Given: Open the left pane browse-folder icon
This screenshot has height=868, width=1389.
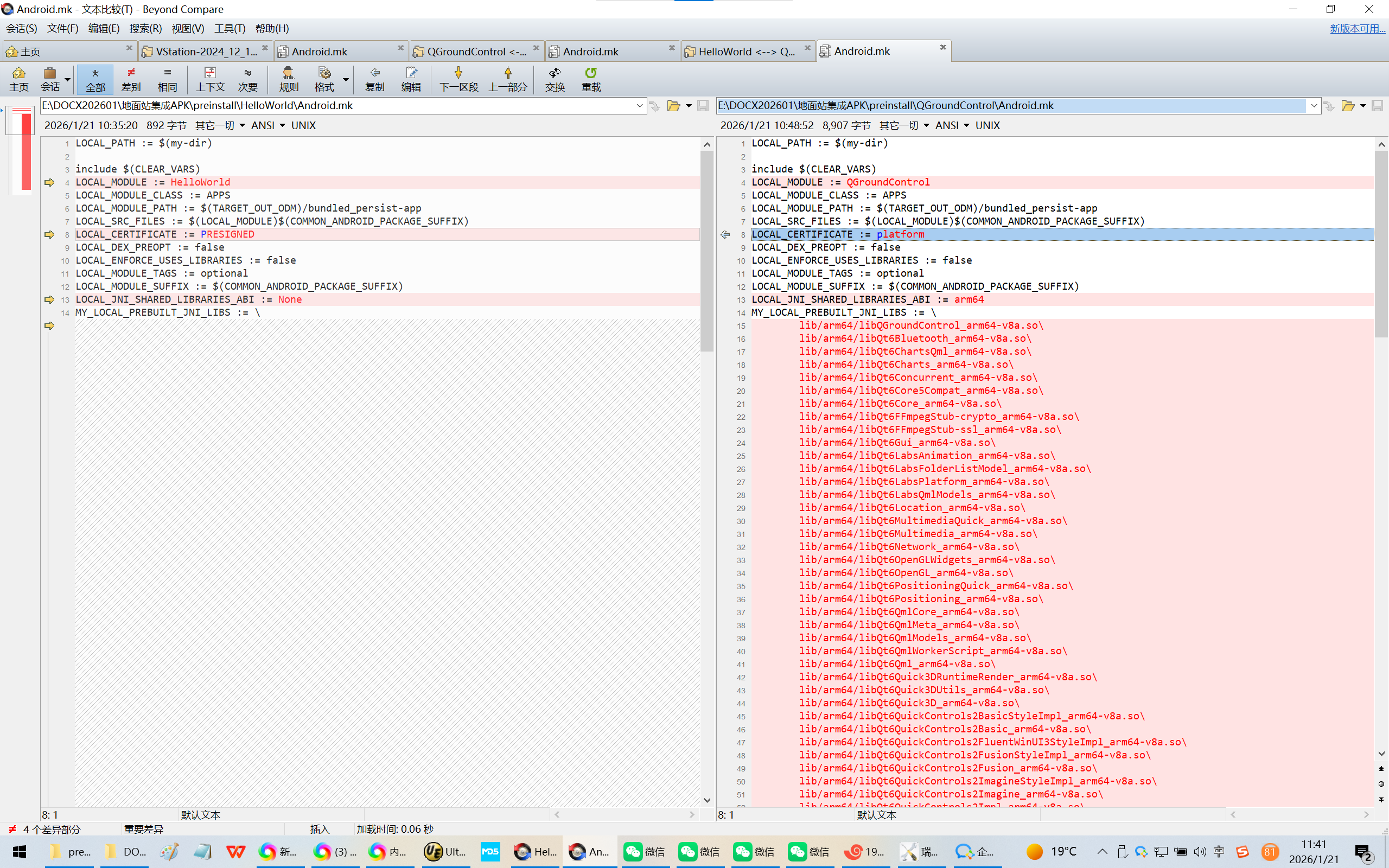Looking at the screenshot, I should tap(673, 106).
